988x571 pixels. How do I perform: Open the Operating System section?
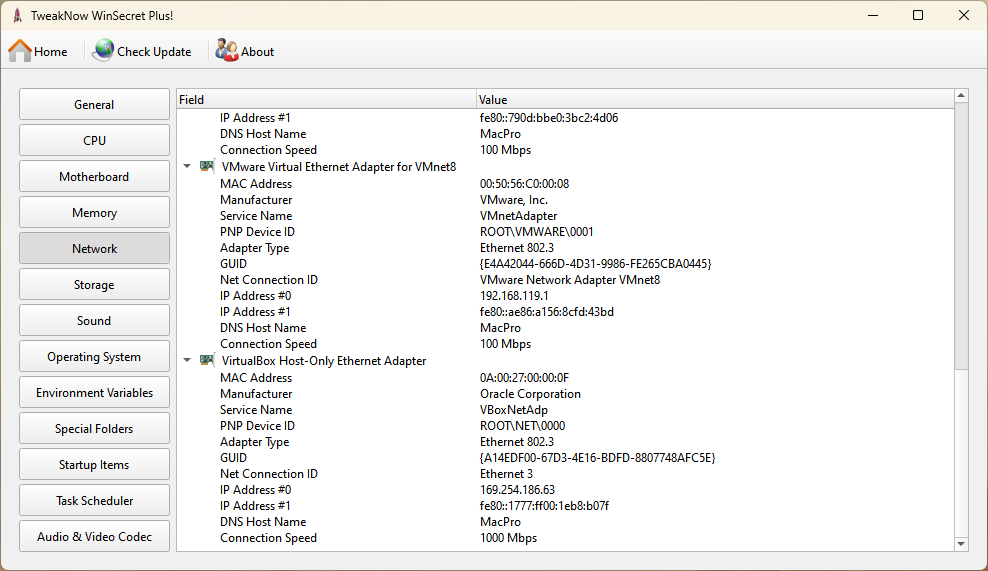[x=95, y=356]
